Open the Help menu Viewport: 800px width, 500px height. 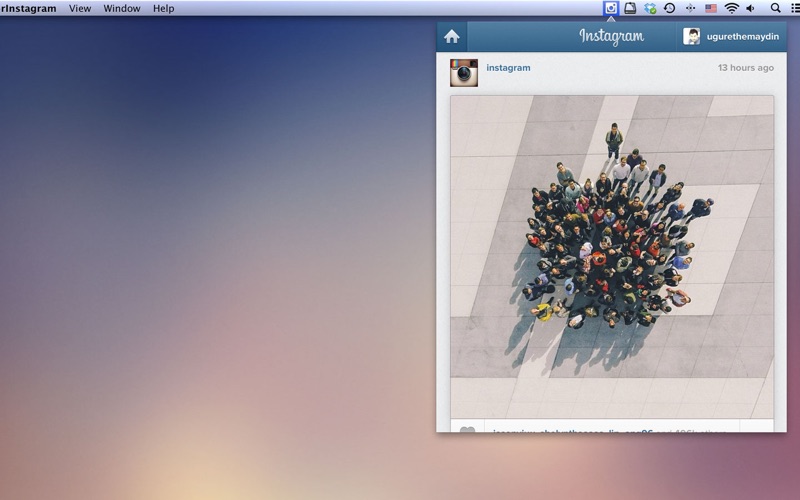(x=163, y=8)
